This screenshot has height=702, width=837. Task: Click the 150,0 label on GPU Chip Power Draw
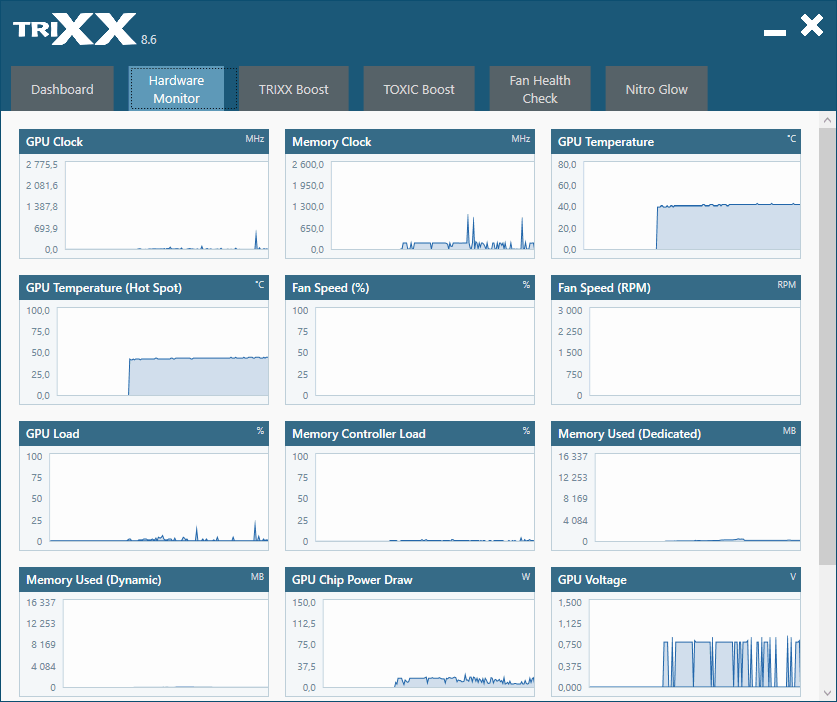pyautogui.click(x=304, y=602)
